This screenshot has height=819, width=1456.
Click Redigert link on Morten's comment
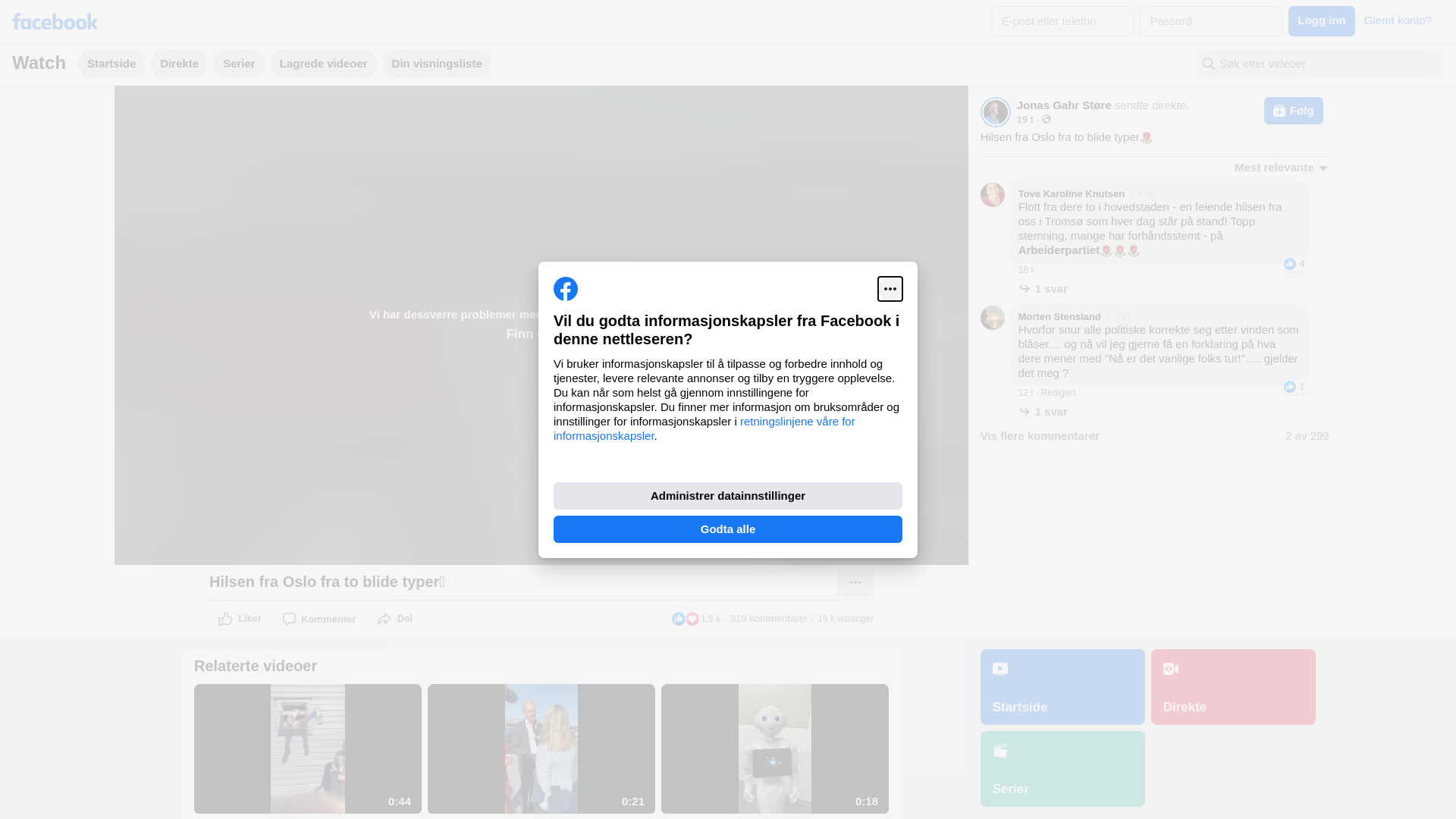[1058, 393]
